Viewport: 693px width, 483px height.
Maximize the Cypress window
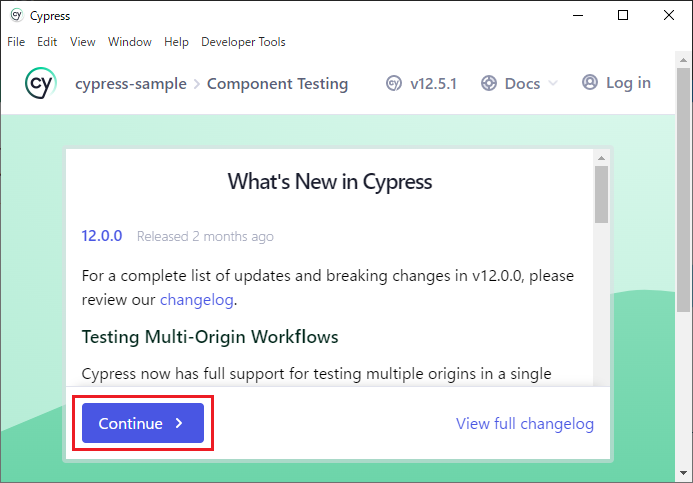(x=623, y=15)
